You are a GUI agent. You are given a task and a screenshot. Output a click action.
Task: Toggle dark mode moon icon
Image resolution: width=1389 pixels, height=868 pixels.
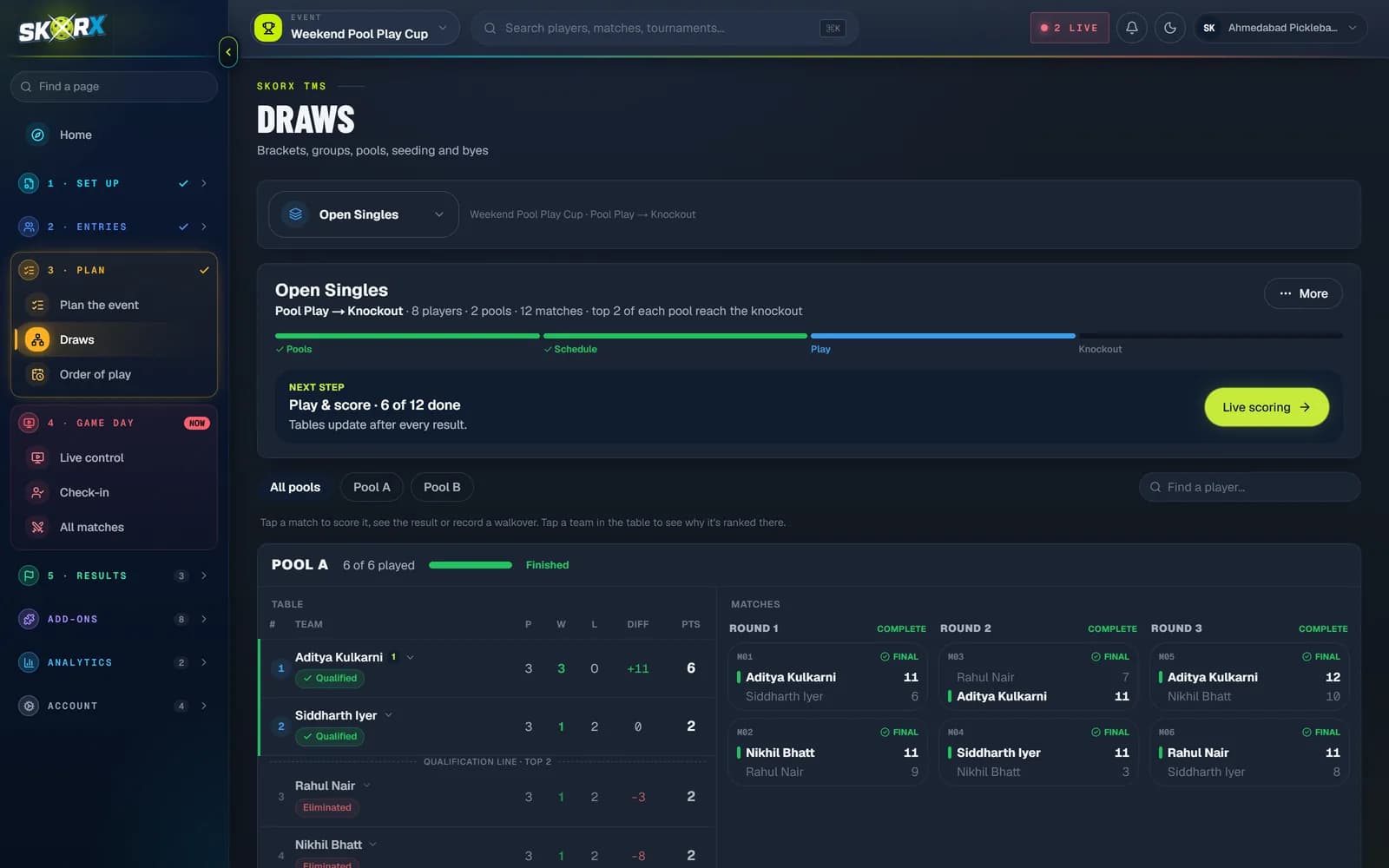(x=1170, y=28)
